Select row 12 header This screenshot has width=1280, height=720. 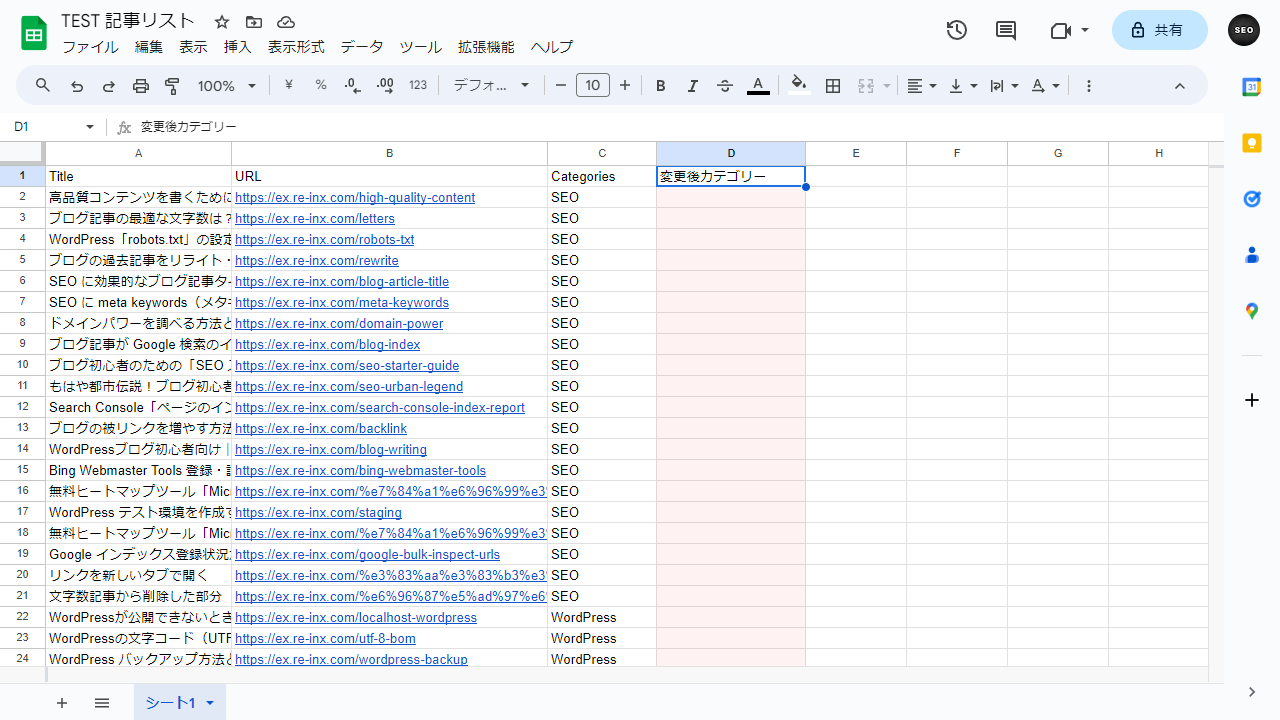22,407
